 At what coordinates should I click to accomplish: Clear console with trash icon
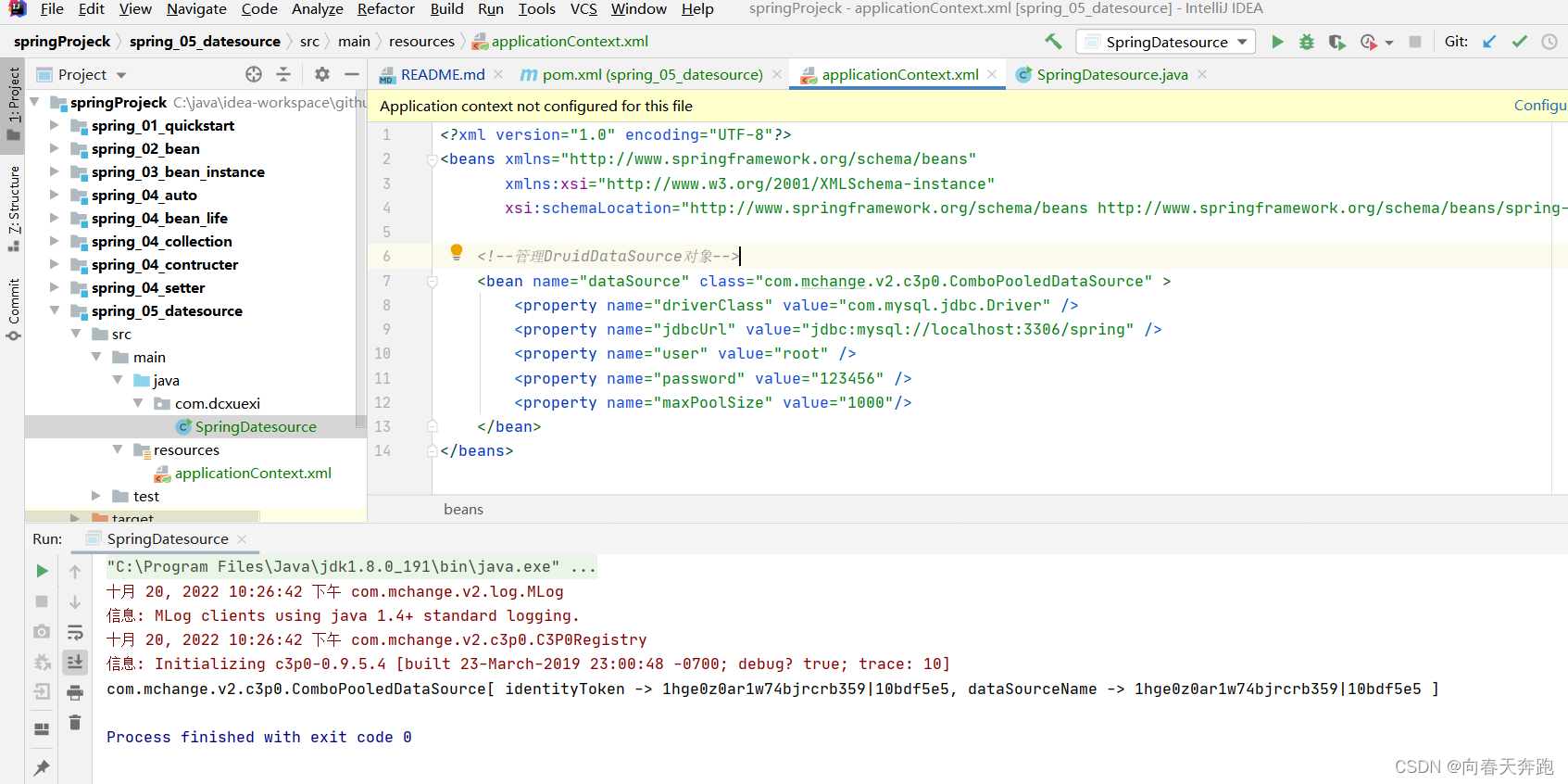point(75,722)
